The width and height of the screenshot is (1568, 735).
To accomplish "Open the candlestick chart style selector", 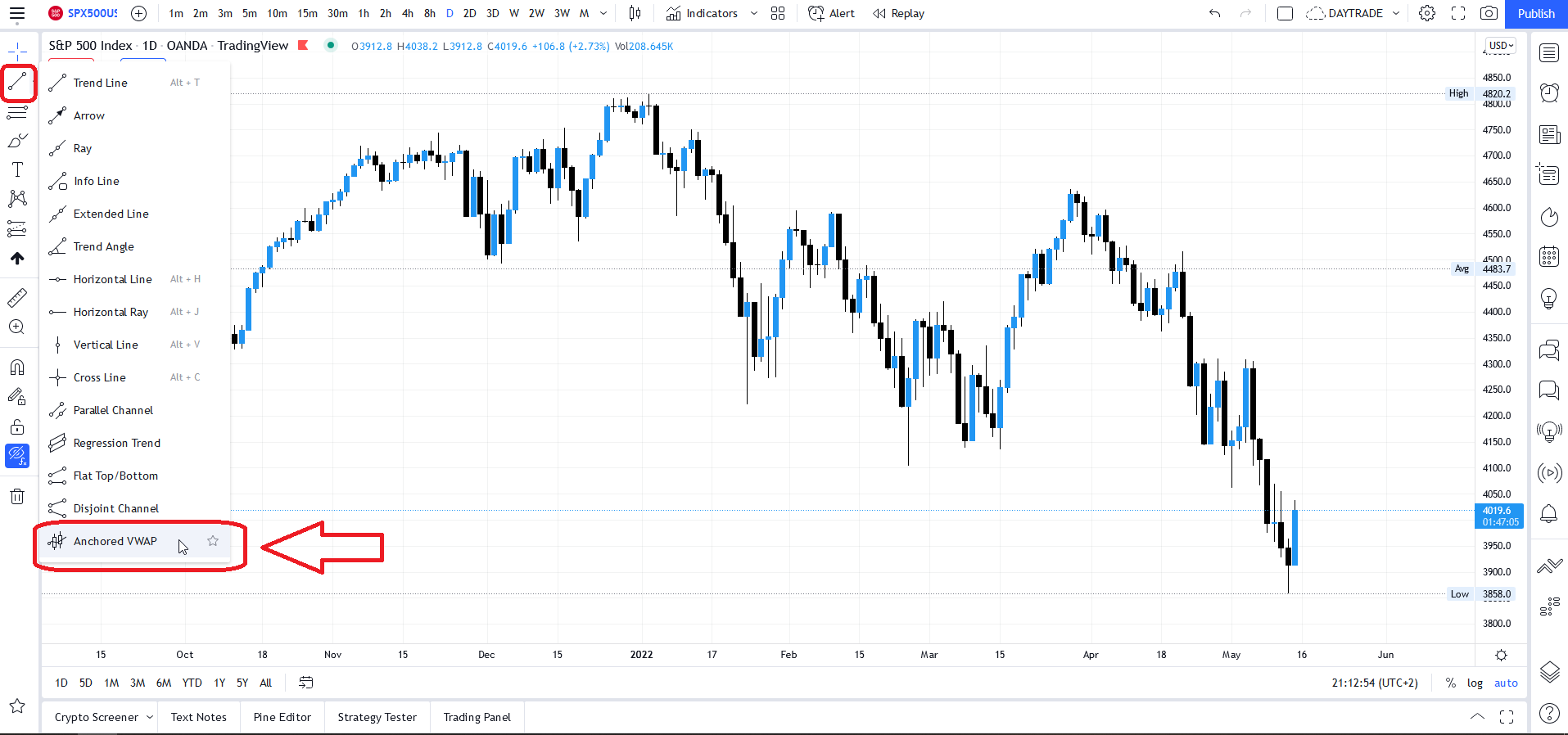I will pyautogui.click(x=635, y=13).
